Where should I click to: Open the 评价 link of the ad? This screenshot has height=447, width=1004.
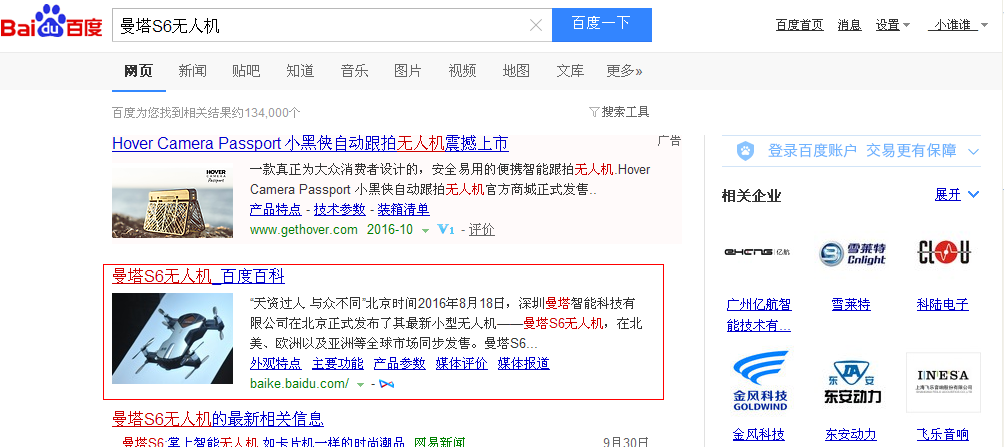tap(482, 229)
